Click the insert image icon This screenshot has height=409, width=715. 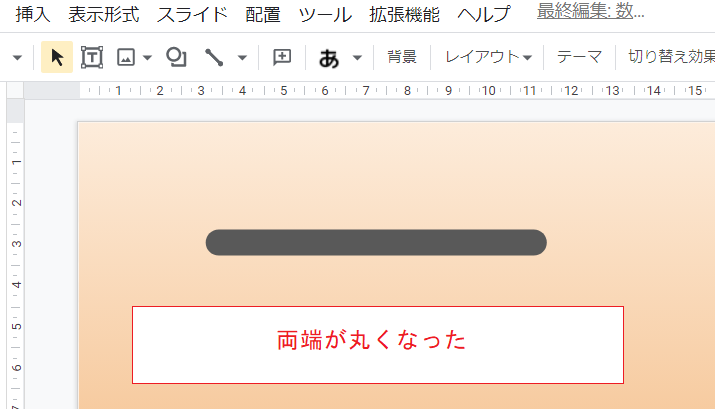click(126, 57)
